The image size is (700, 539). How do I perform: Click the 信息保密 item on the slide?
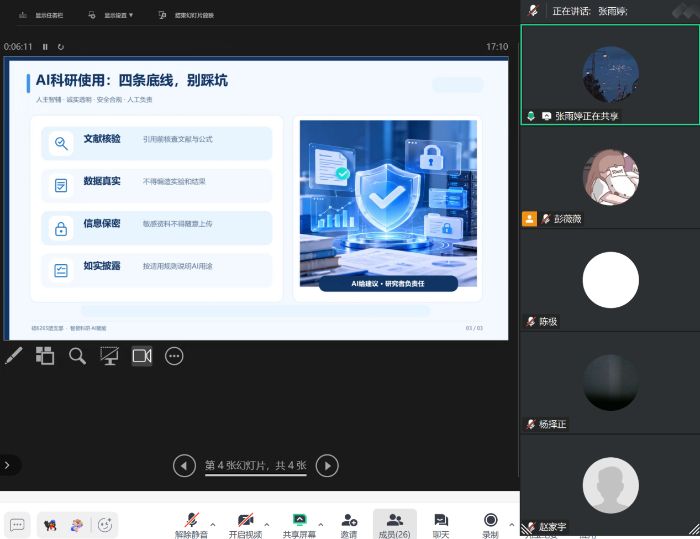[x=157, y=228]
